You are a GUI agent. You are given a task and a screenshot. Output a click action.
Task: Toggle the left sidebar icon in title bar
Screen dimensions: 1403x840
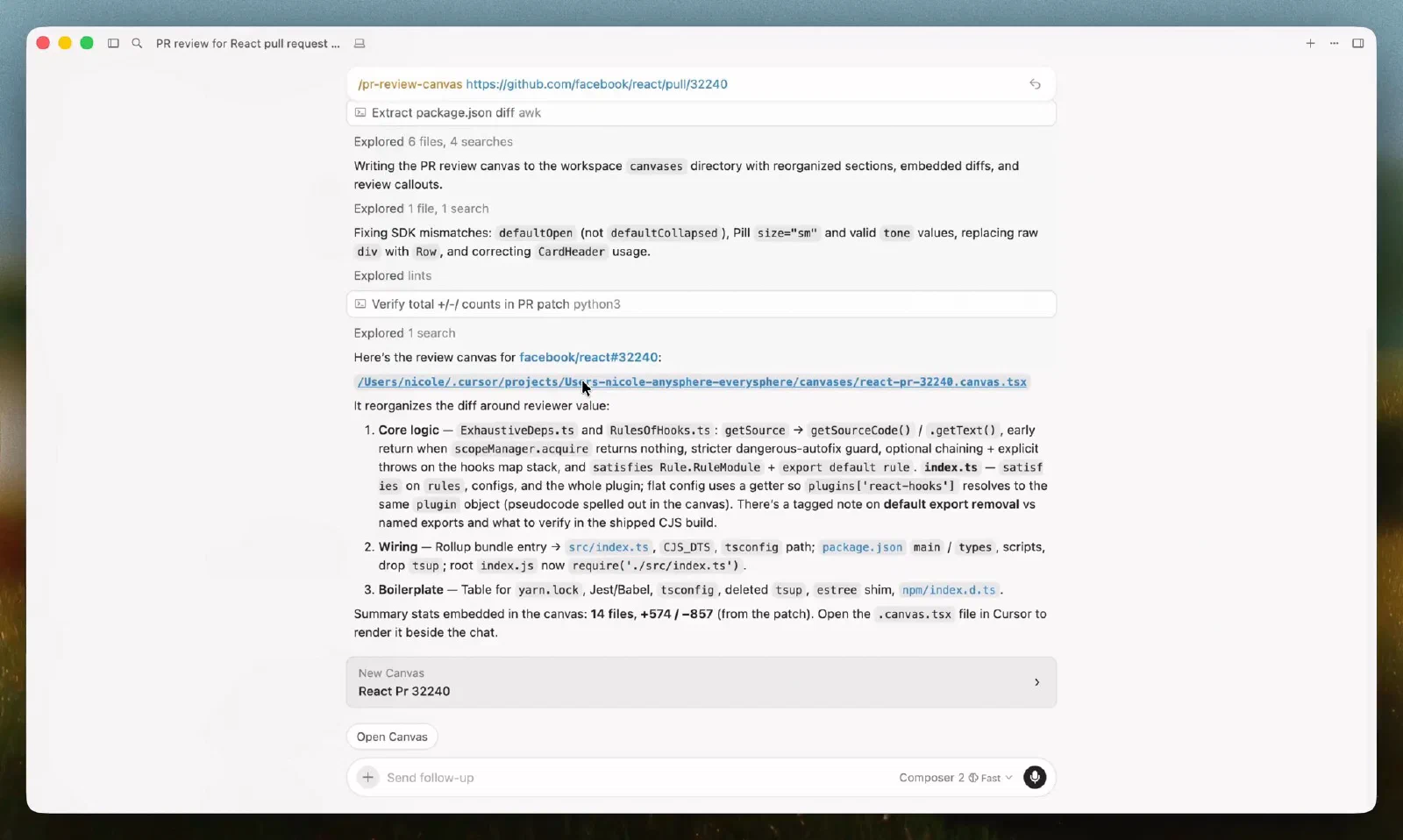click(113, 43)
